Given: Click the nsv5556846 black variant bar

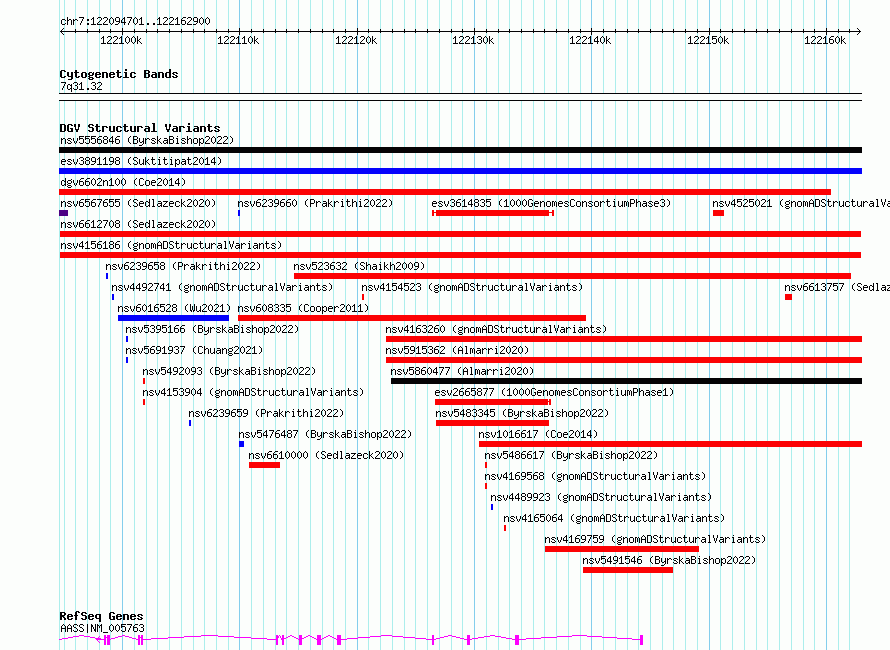Looking at the screenshot, I should click(460, 150).
